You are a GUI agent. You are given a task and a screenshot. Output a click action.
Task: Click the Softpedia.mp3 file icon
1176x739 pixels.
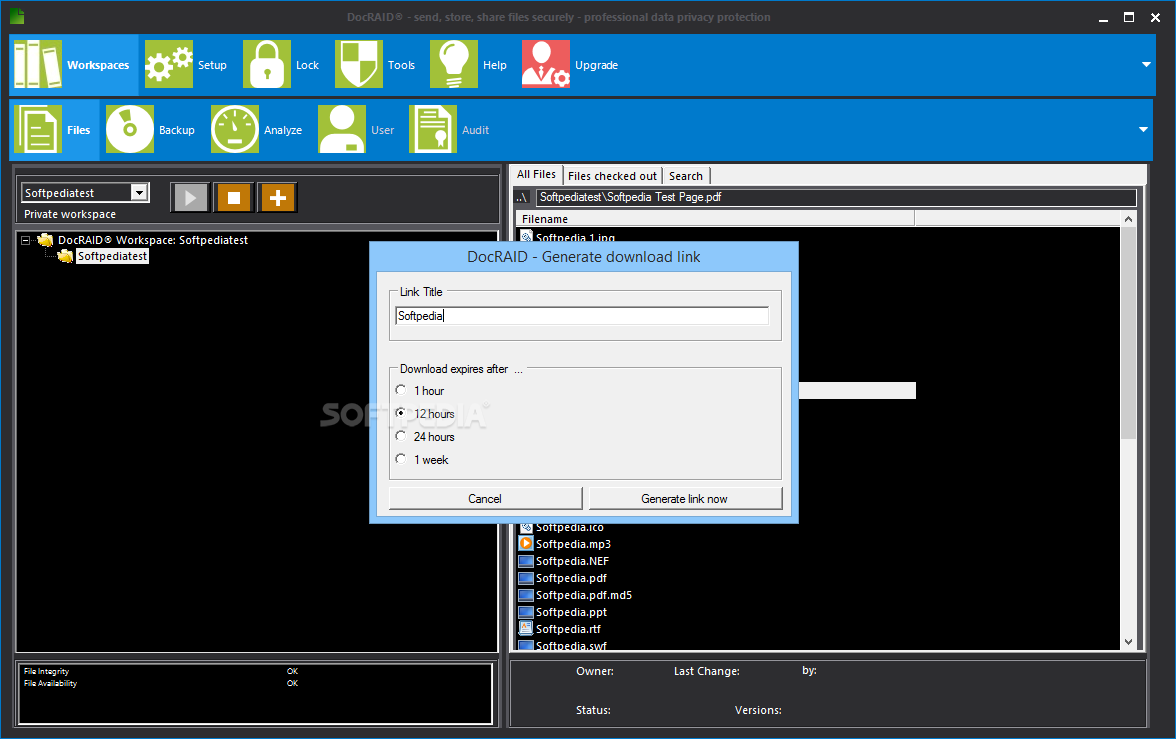point(526,544)
